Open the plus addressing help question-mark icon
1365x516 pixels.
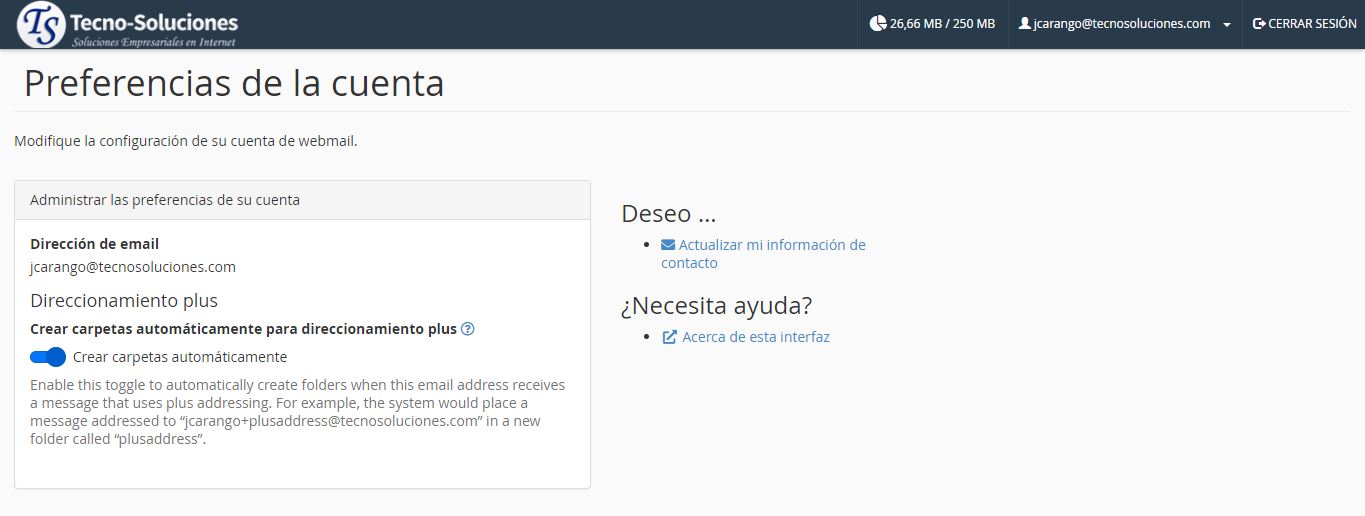click(x=467, y=329)
